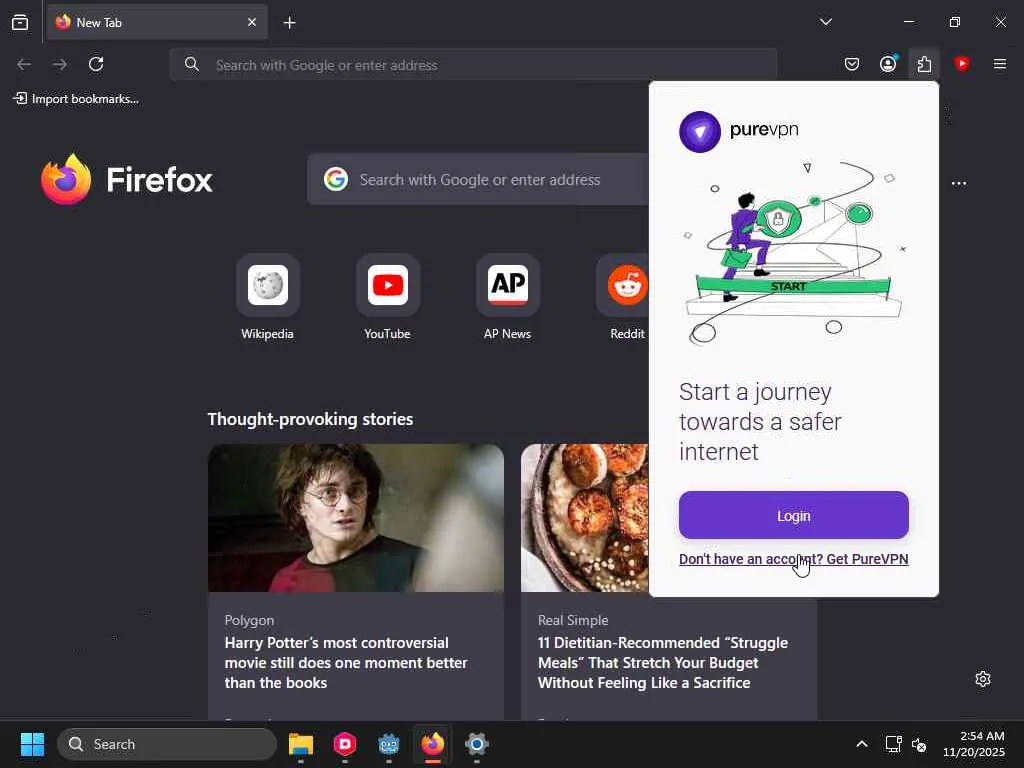Open new tab personalize gear icon
Image resolution: width=1024 pixels, height=768 pixels.
(x=983, y=679)
